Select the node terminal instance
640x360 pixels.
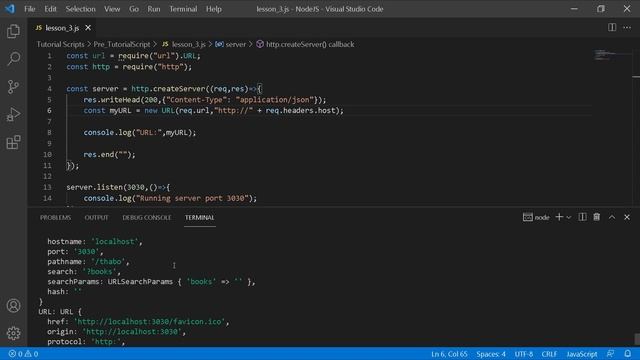click(536, 217)
